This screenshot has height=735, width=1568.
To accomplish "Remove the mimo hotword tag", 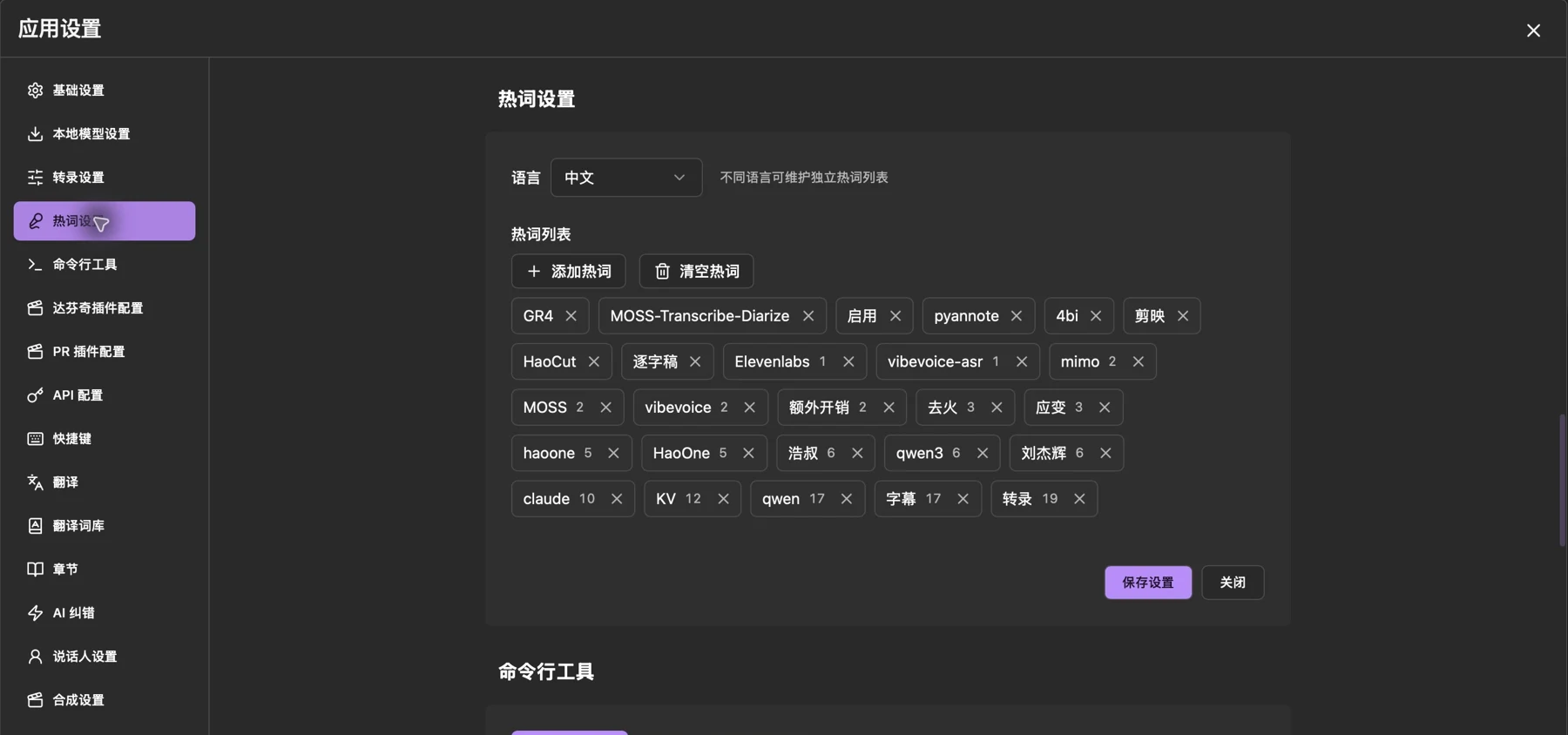I will [x=1139, y=361].
